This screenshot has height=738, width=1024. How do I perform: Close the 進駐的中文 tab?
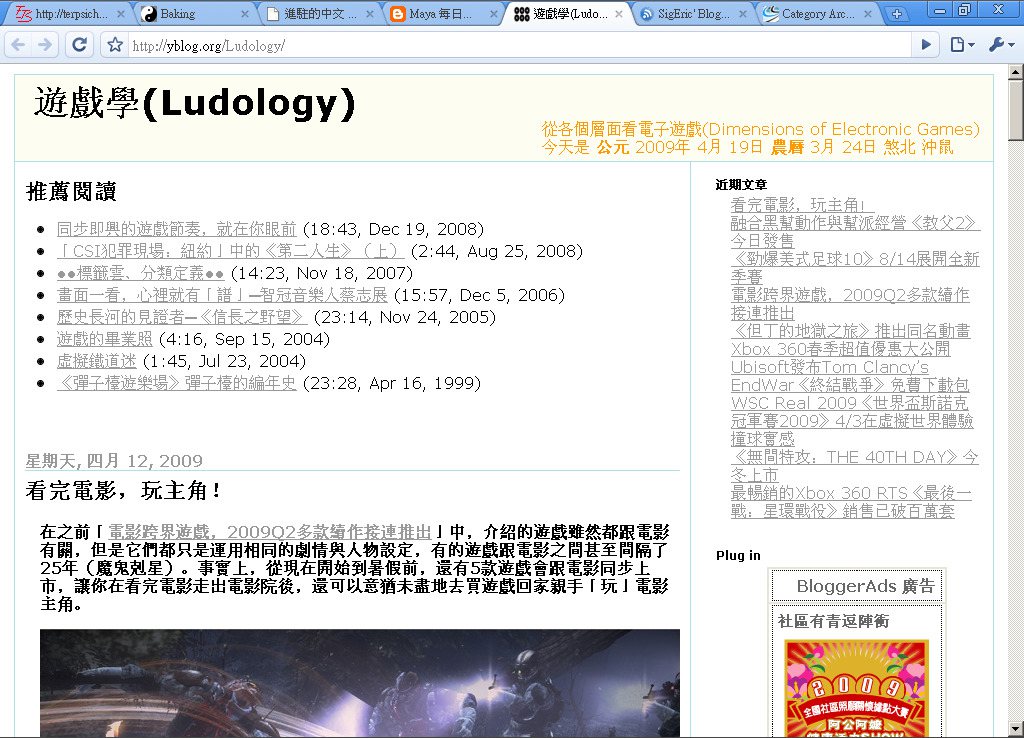pos(370,14)
